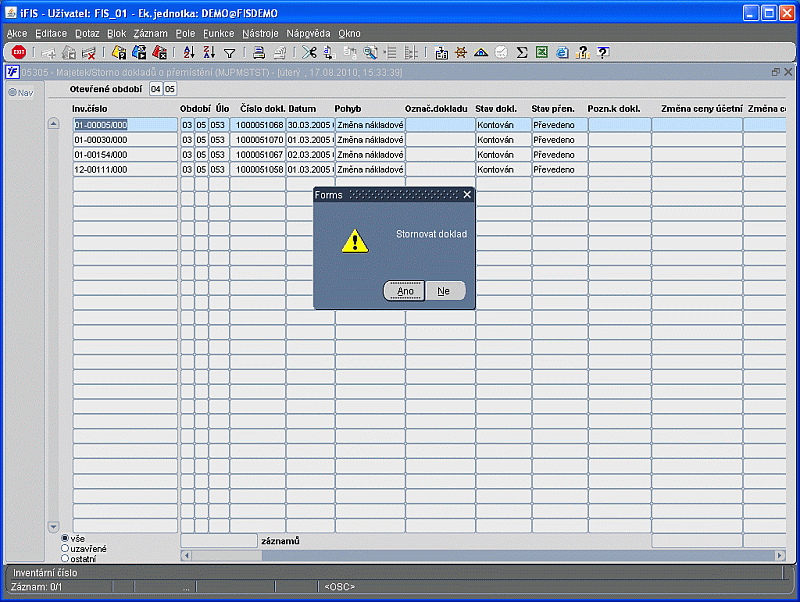800x602 pixels.
Task: Click the blue triangle icon
Action: click(x=481, y=52)
